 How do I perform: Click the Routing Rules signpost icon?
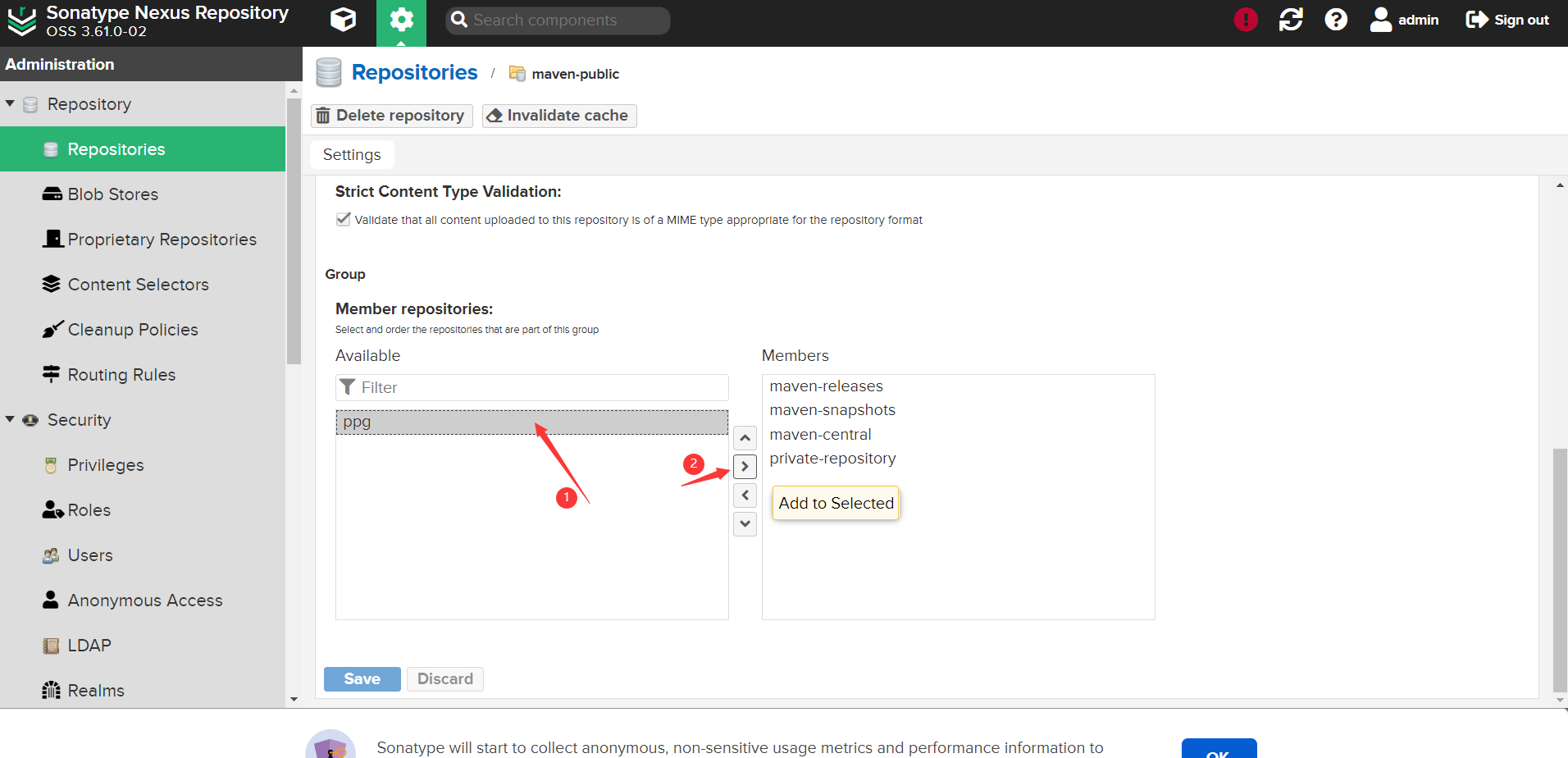tap(51, 374)
